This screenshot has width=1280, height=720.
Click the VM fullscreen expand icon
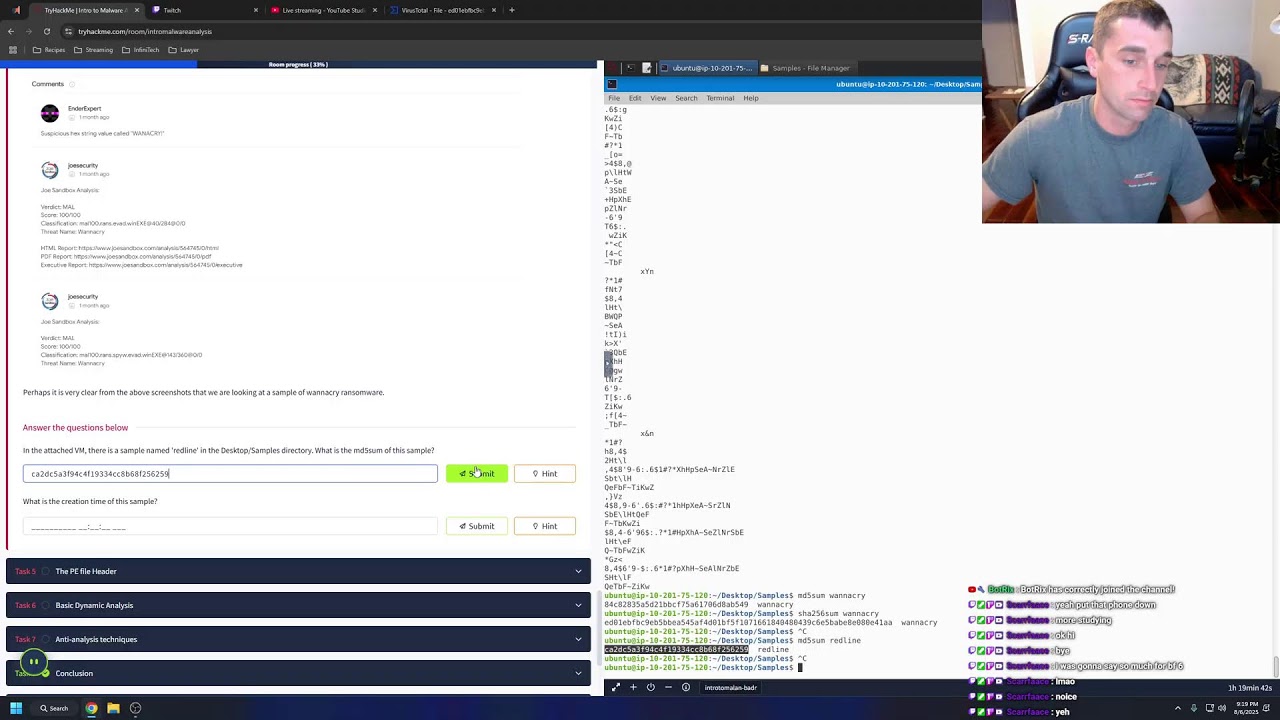click(615, 687)
